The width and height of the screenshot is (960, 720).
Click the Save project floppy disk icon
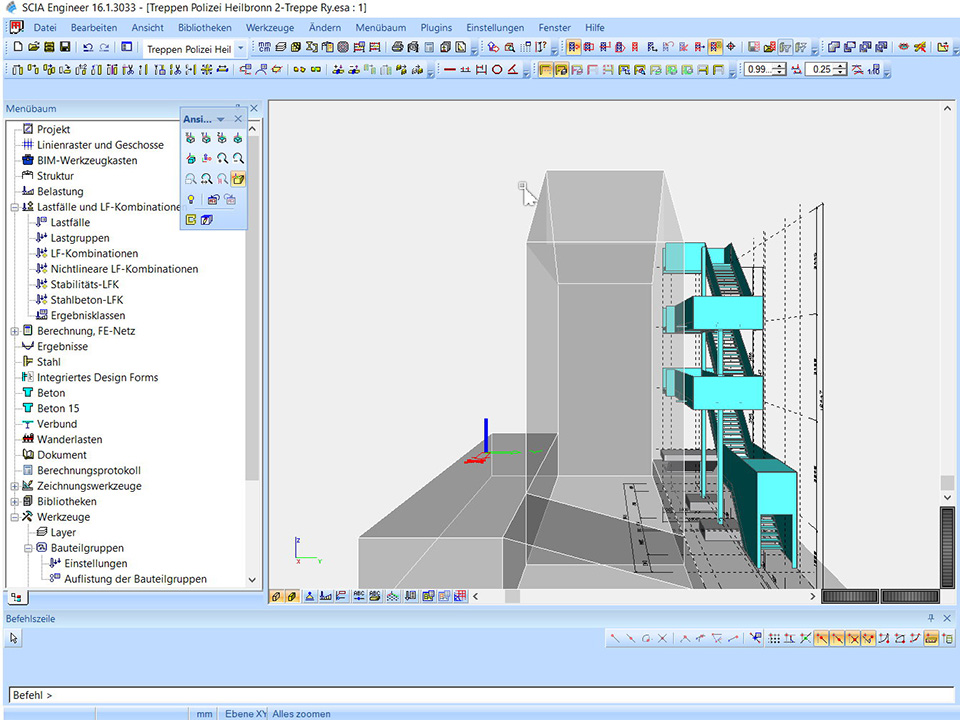pyautogui.click(x=65, y=47)
